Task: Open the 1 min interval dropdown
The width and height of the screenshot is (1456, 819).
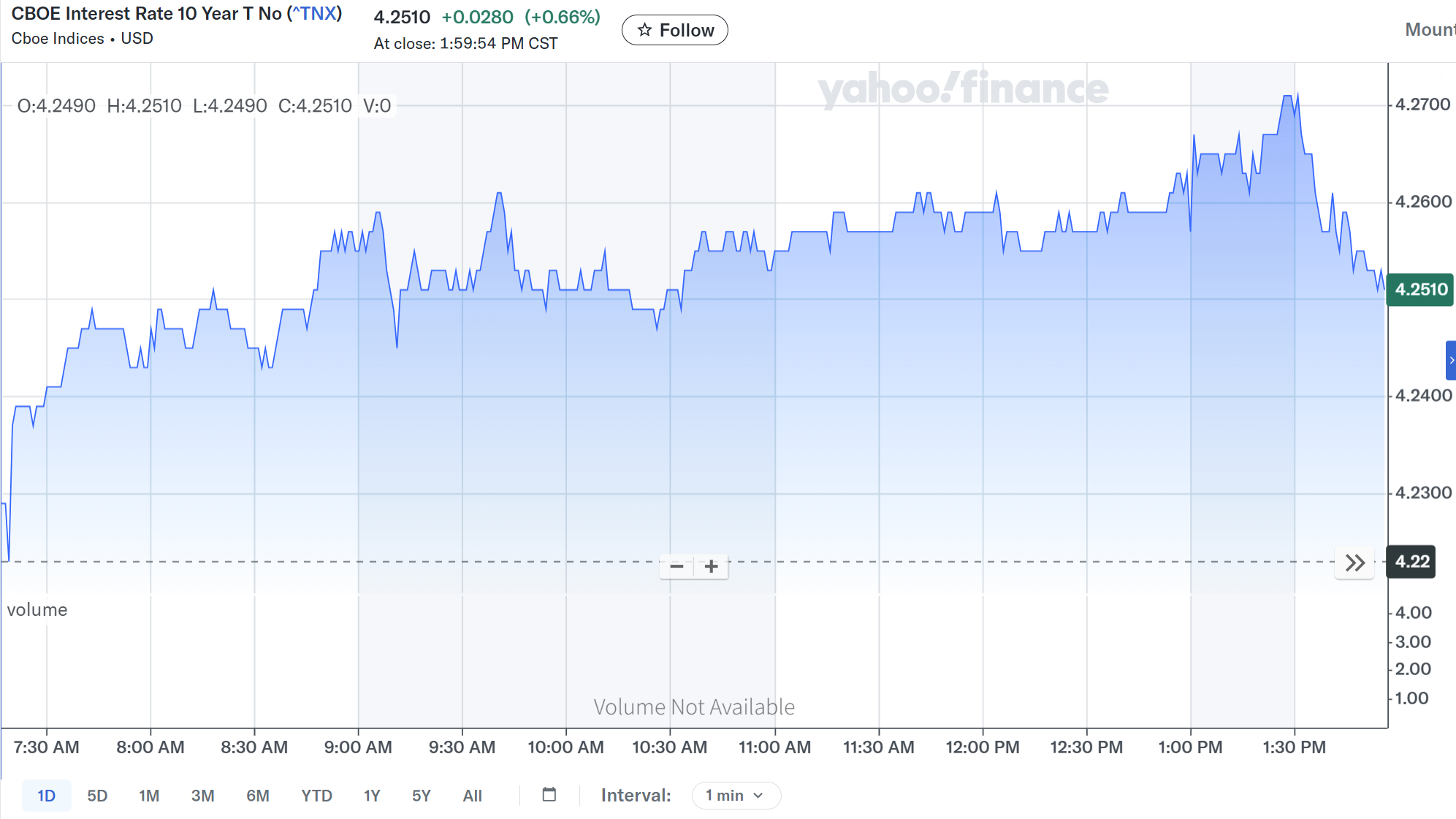Action: [736, 795]
